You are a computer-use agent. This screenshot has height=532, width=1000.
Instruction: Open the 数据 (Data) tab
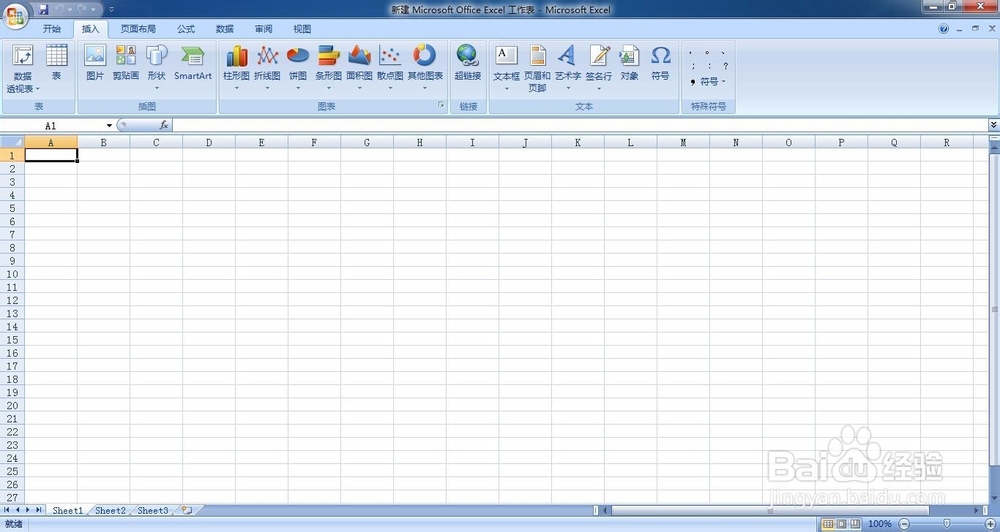[224, 29]
